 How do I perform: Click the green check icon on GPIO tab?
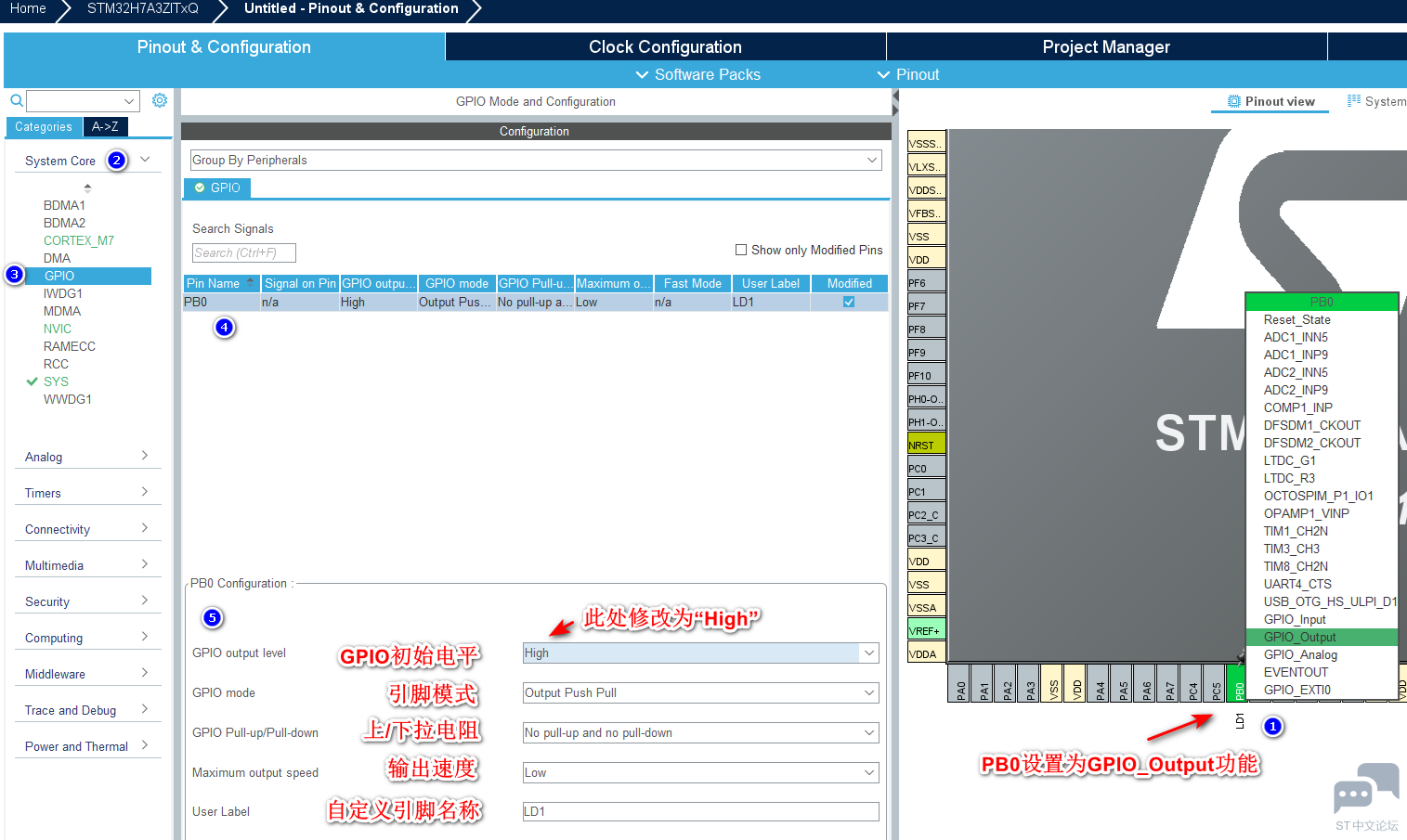[x=200, y=187]
